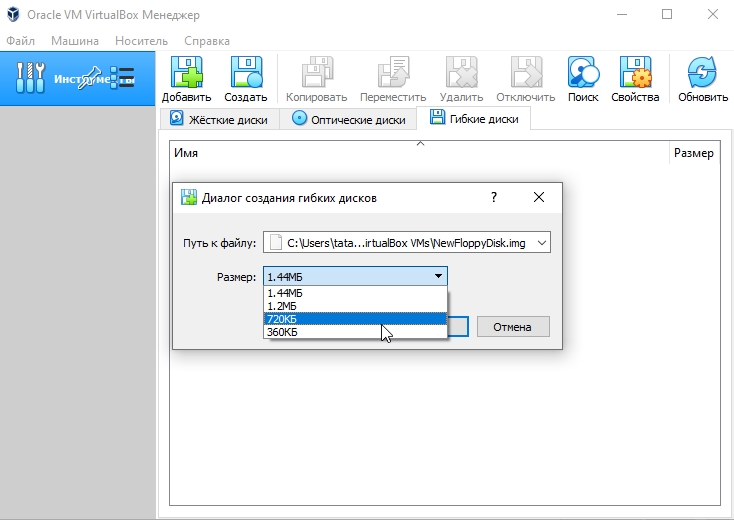Open the Справка menu
This screenshot has width=734, height=520.
coord(207,41)
